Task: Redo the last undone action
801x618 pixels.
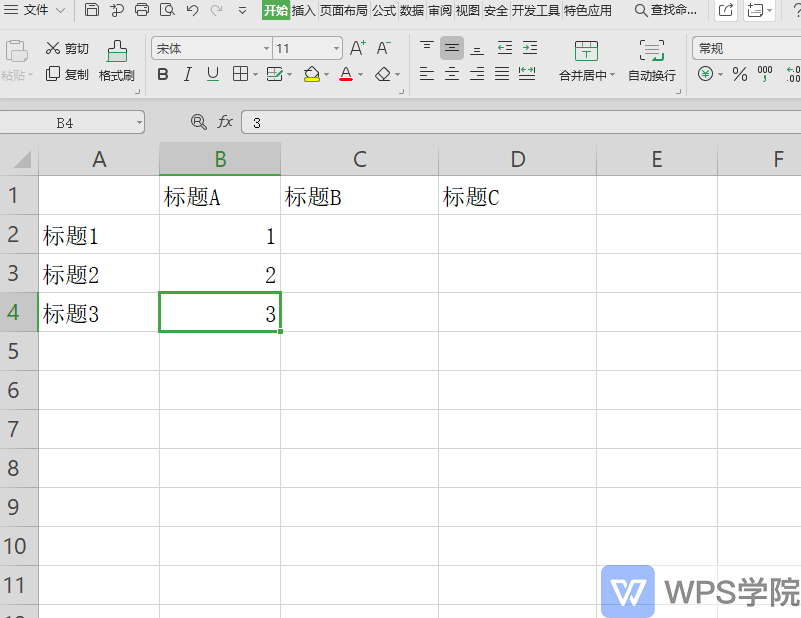Action: (217, 10)
